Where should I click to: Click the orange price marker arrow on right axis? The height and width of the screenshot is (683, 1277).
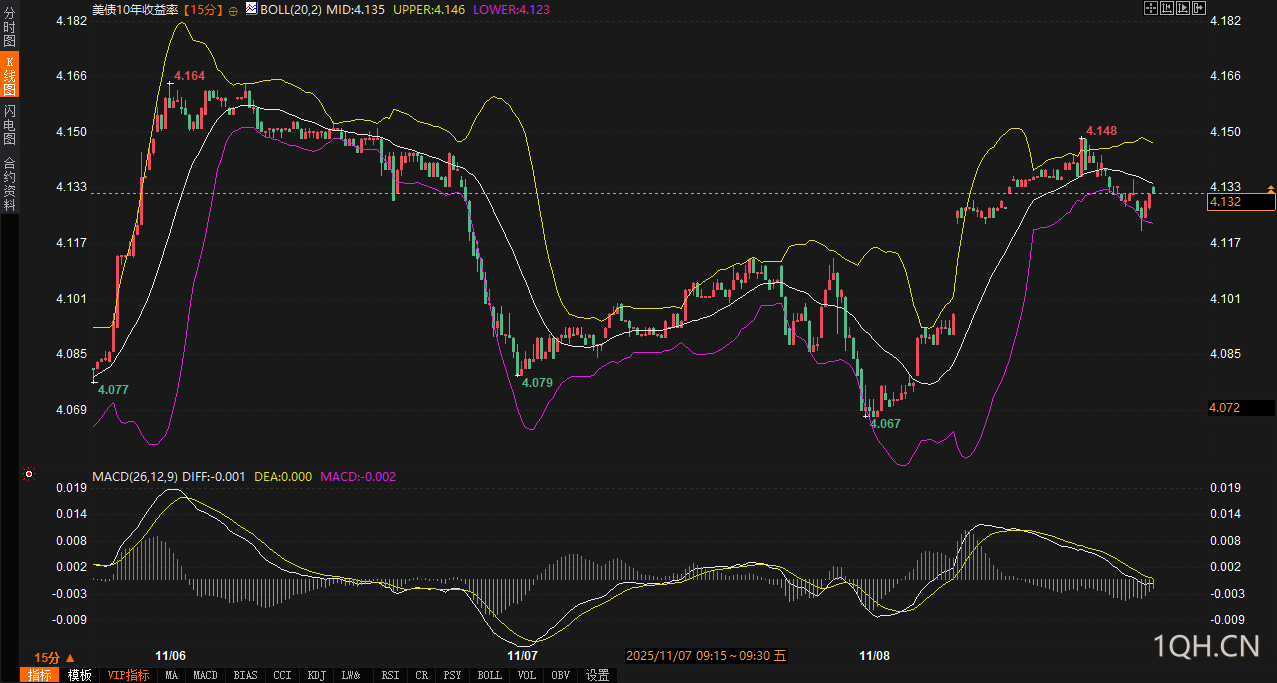tap(1270, 188)
